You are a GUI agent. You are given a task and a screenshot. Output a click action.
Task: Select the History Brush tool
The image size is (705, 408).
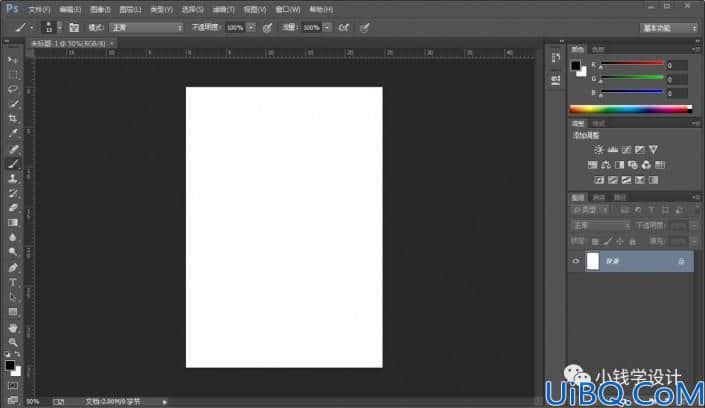(x=13, y=193)
